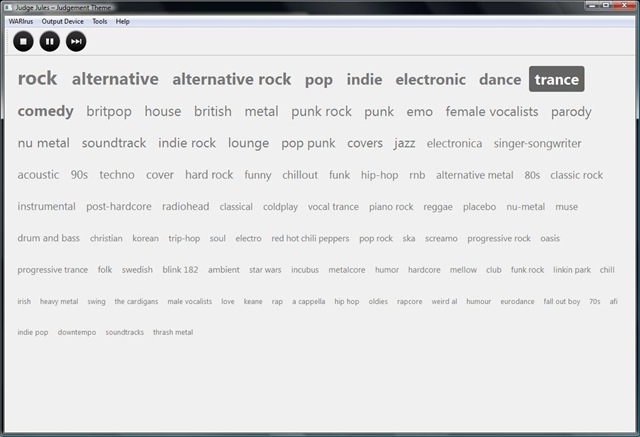Pick the vocal trance tag

click(333, 207)
